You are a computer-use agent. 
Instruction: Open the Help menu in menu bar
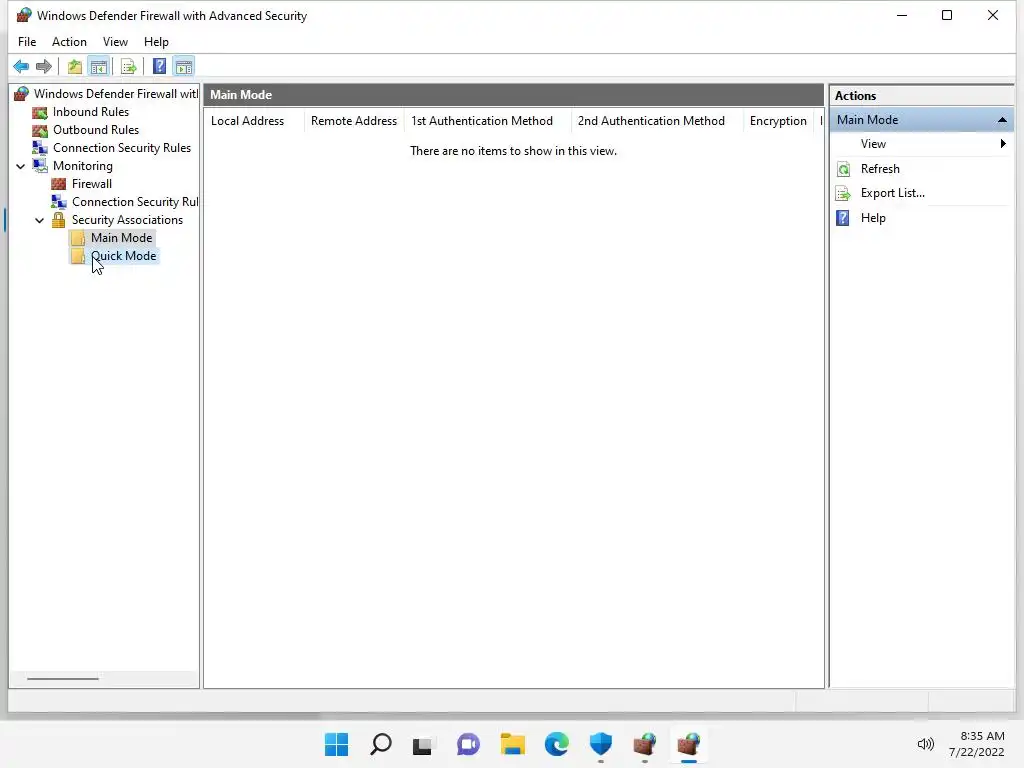click(156, 42)
